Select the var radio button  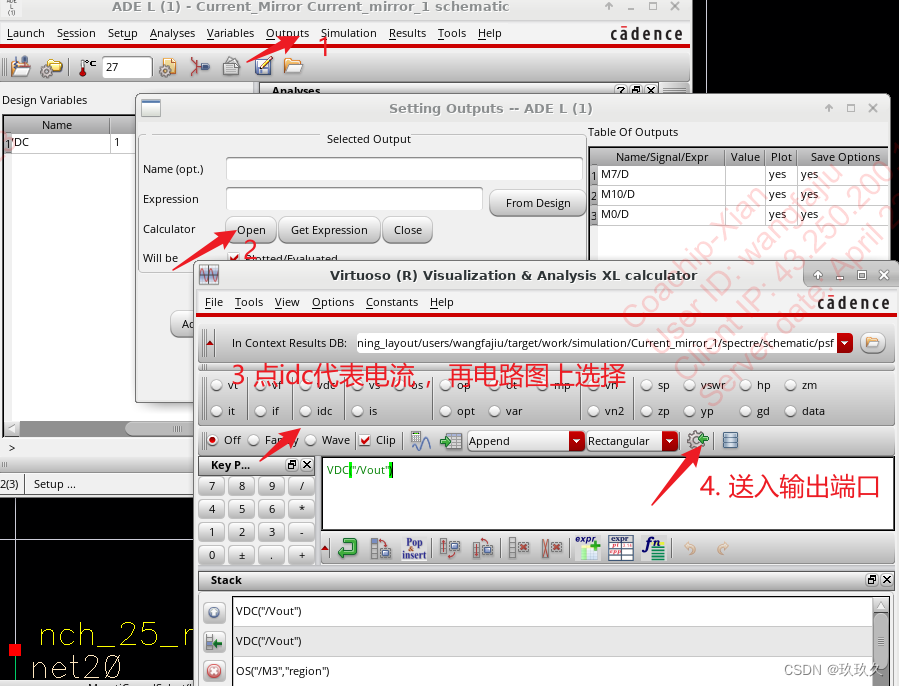point(494,411)
